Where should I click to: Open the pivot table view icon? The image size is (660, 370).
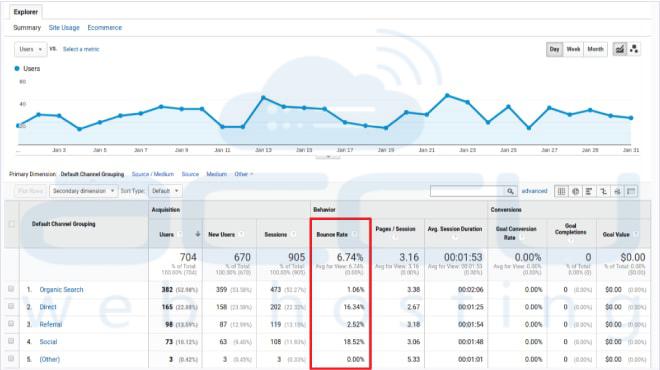(x=631, y=192)
